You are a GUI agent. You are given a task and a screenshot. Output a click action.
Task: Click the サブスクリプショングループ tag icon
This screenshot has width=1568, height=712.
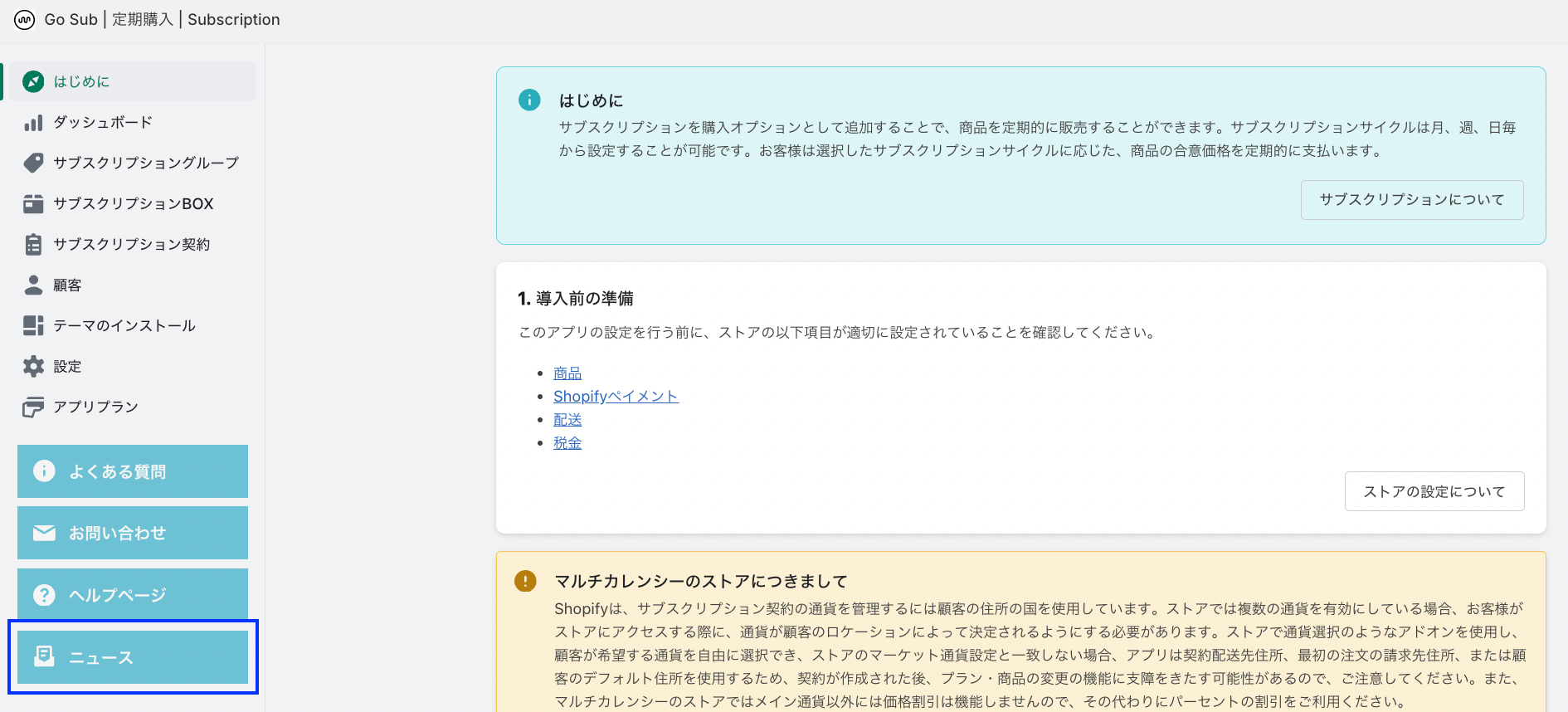point(33,163)
